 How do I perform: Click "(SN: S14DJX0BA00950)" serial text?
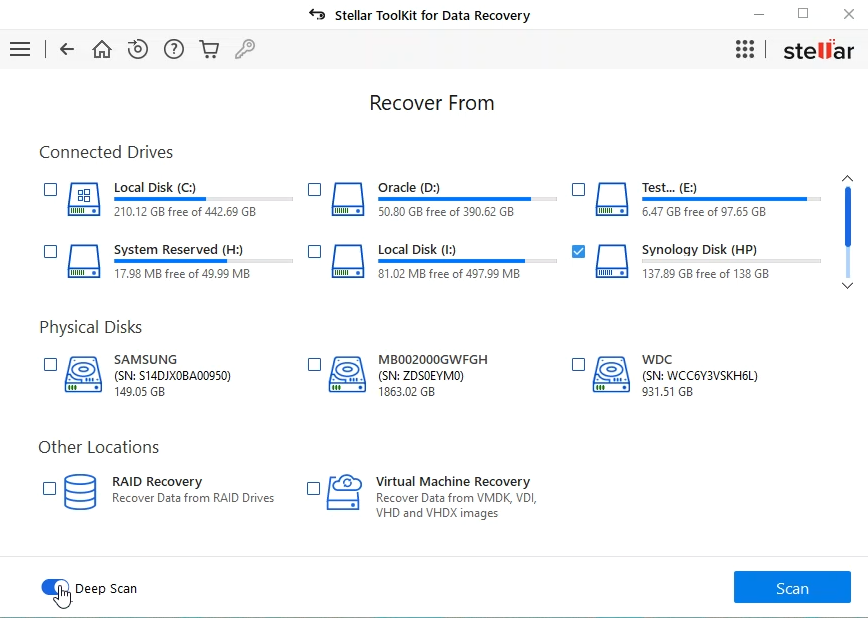(x=172, y=376)
